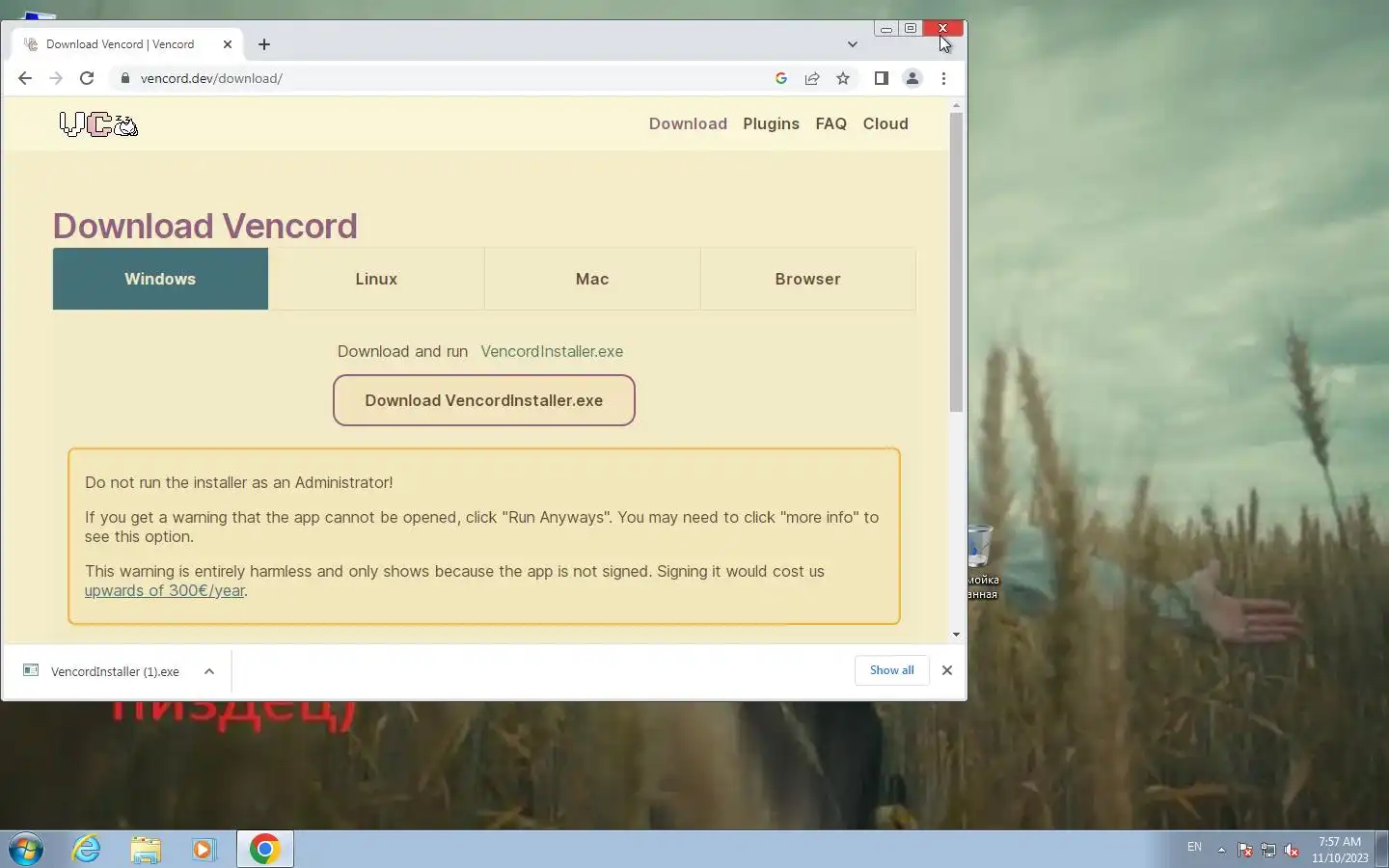Follow the 'upwards of 300€/year' link
The image size is (1389, 868).
point(165,590)
